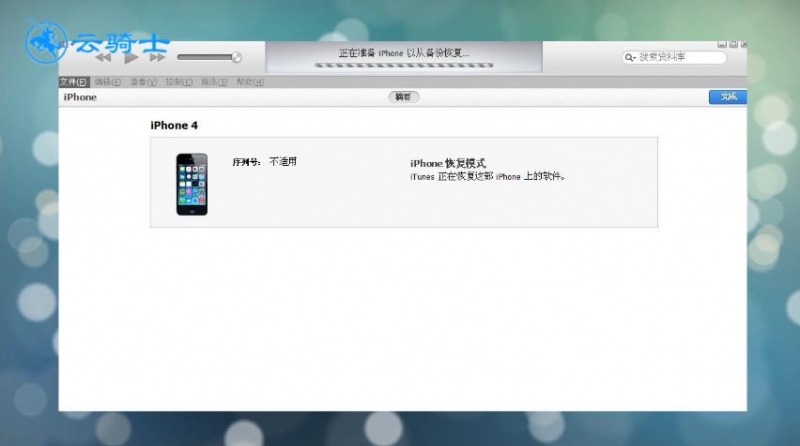800x446 pixels.
Task: Minimize the iTunes window
Action: [722, 44]
